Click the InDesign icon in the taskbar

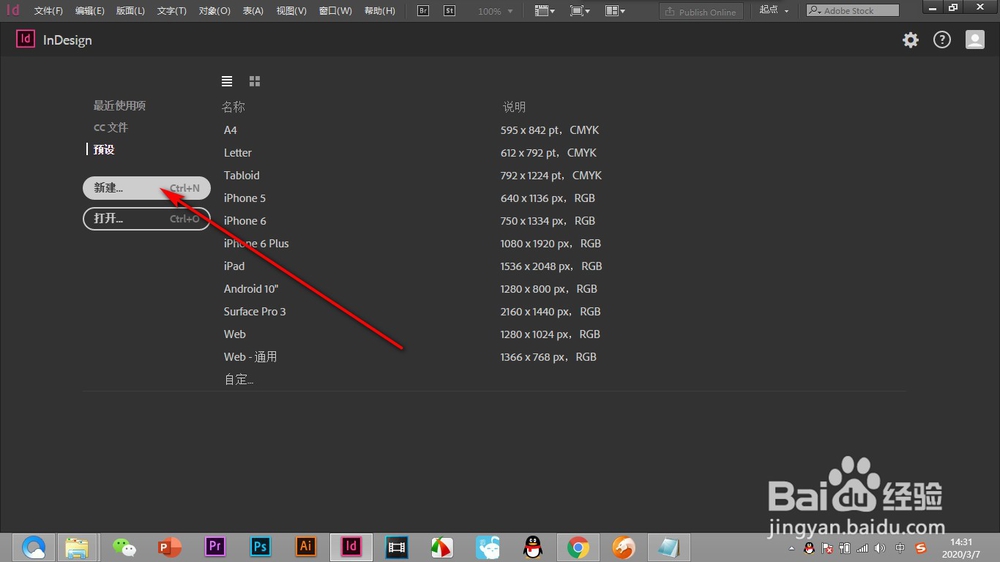click(351, 547)
